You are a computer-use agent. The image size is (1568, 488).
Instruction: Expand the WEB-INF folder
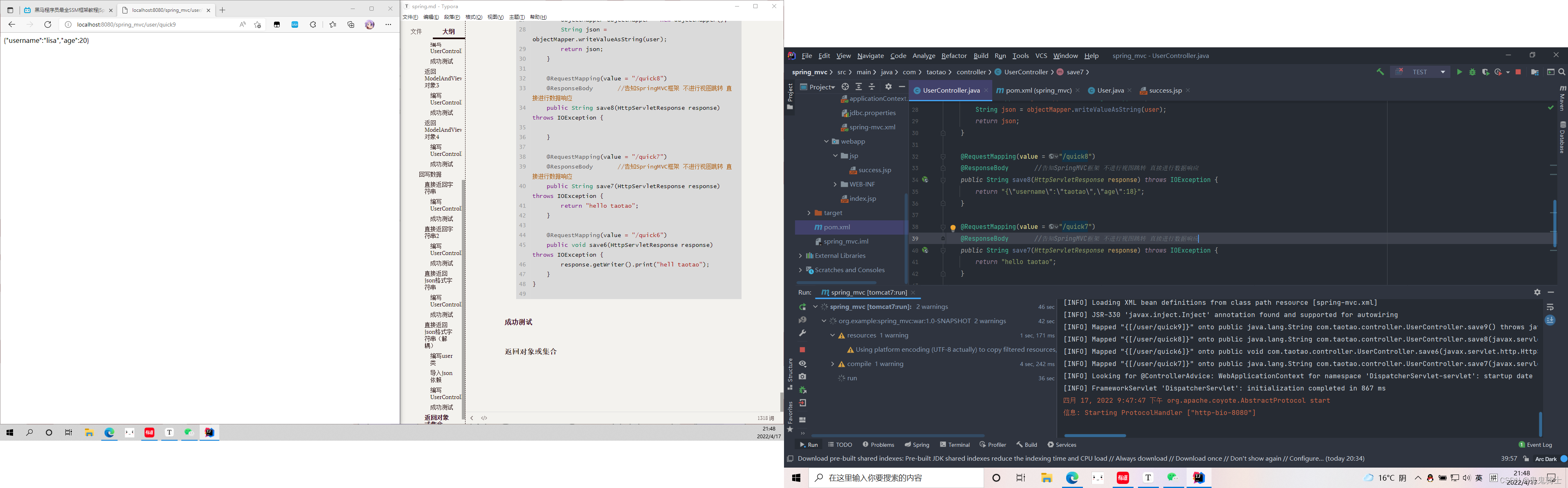(835, 184)
